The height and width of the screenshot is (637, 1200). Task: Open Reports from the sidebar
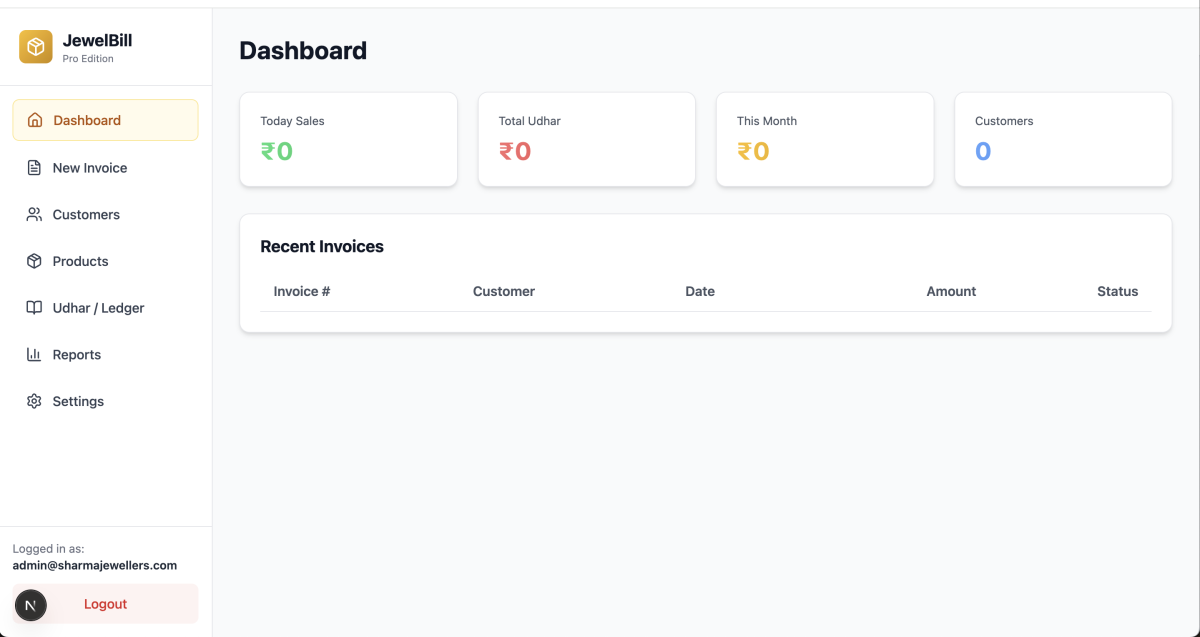click(x=77, y=355)
